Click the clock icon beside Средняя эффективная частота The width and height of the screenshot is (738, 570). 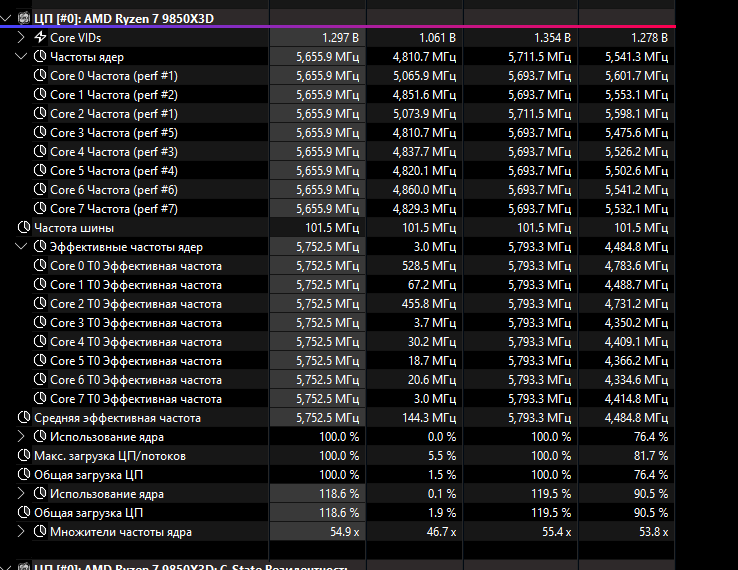pos(24,418)
